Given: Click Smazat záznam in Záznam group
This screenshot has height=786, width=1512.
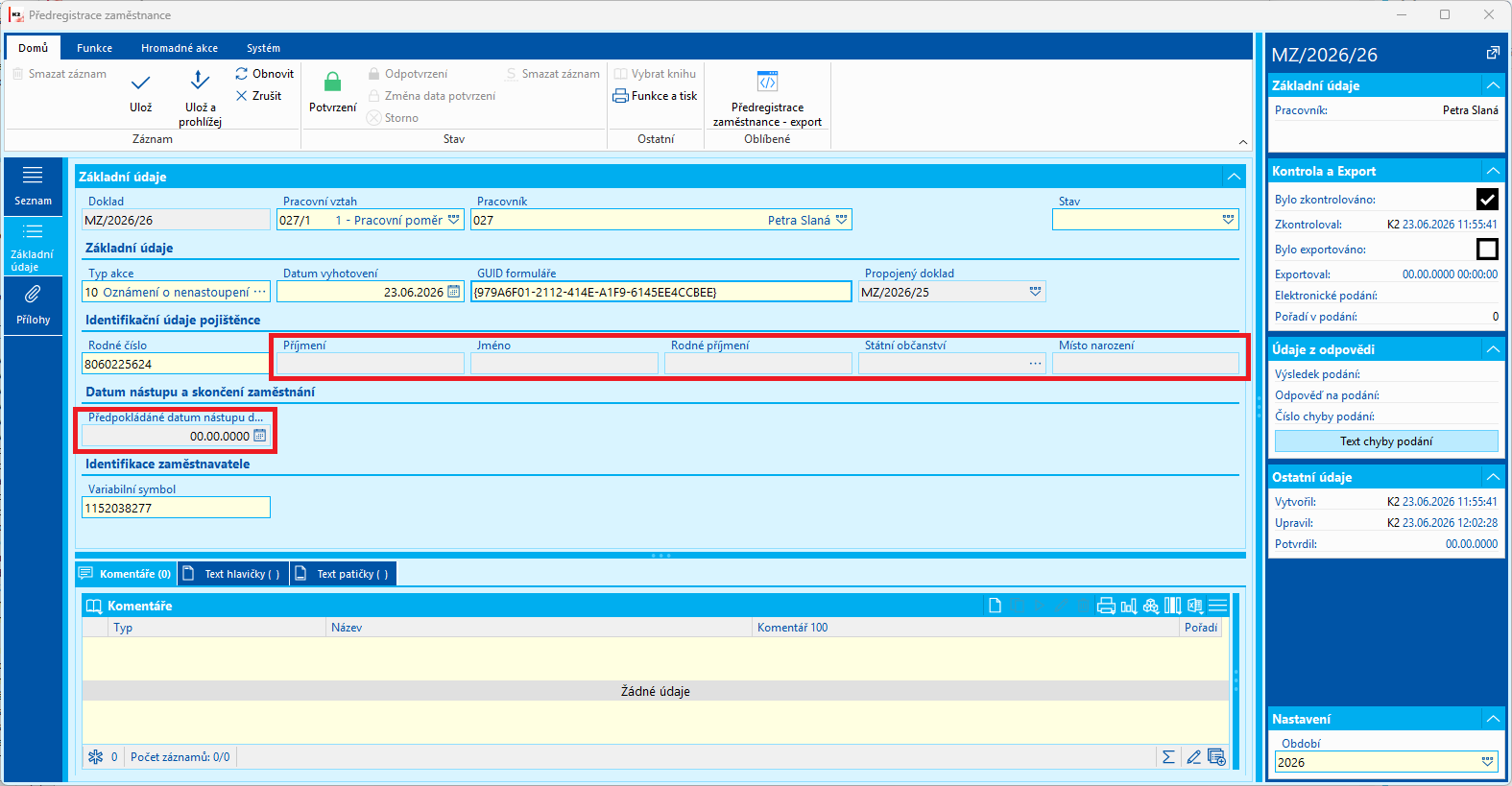Looking at the screenshot, I should coord(59,74).
